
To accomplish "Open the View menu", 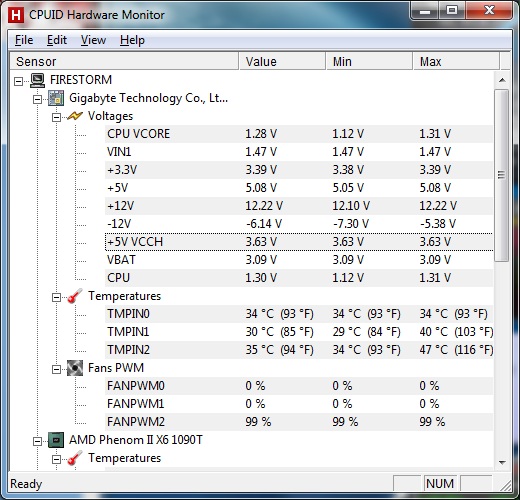I will (93, 40).
